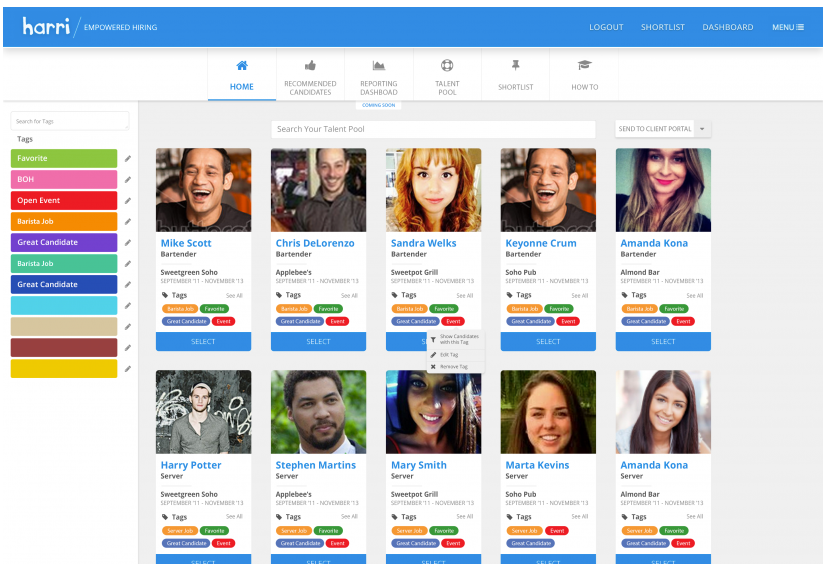
Task: Click the Chris DeLorenzo name link
Action: pos(315,243)
